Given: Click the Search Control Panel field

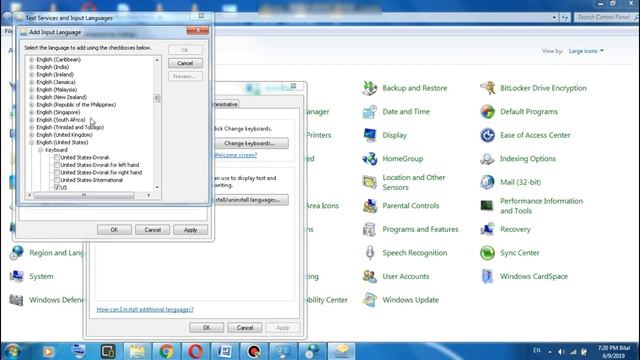Looking at the screenshot, I should click(605, 17).
